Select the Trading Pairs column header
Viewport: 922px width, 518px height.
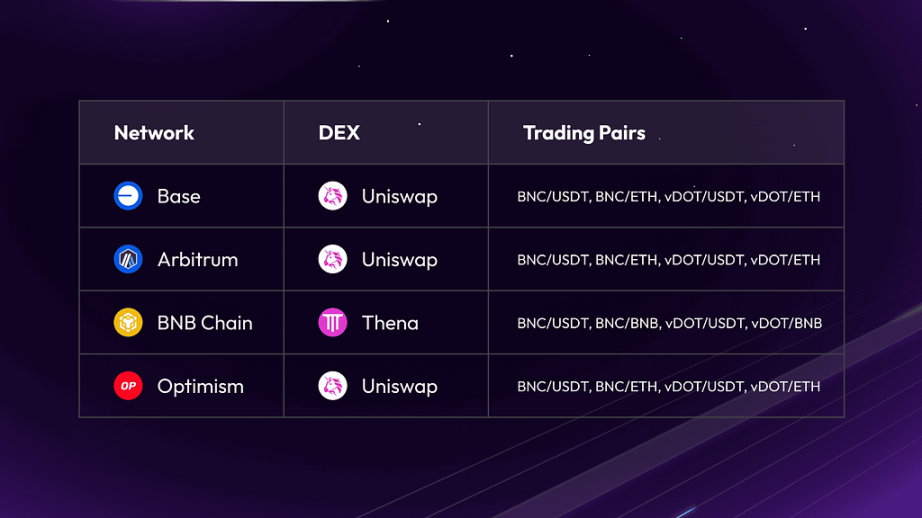584,133
